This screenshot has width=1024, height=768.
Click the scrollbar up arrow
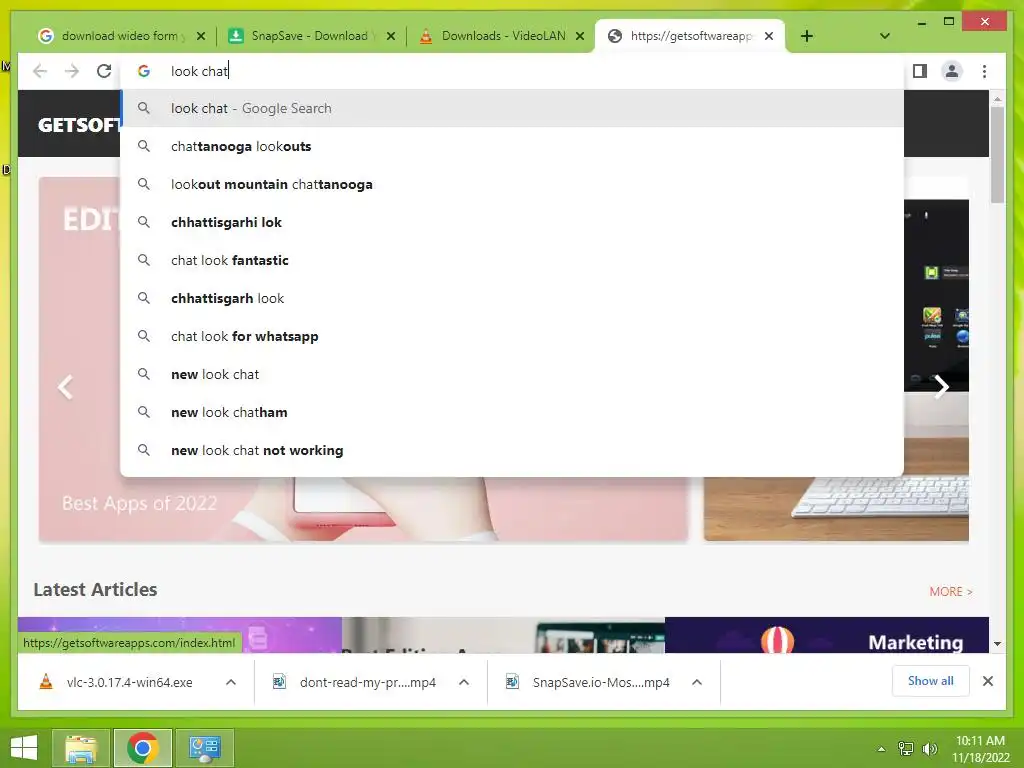click(x=997, y=99)
